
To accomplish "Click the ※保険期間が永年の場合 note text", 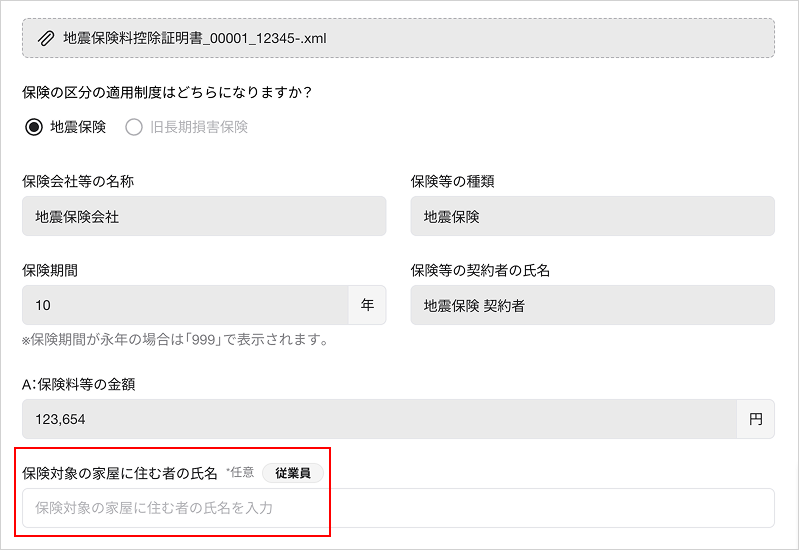I will (x=176, y=340).
